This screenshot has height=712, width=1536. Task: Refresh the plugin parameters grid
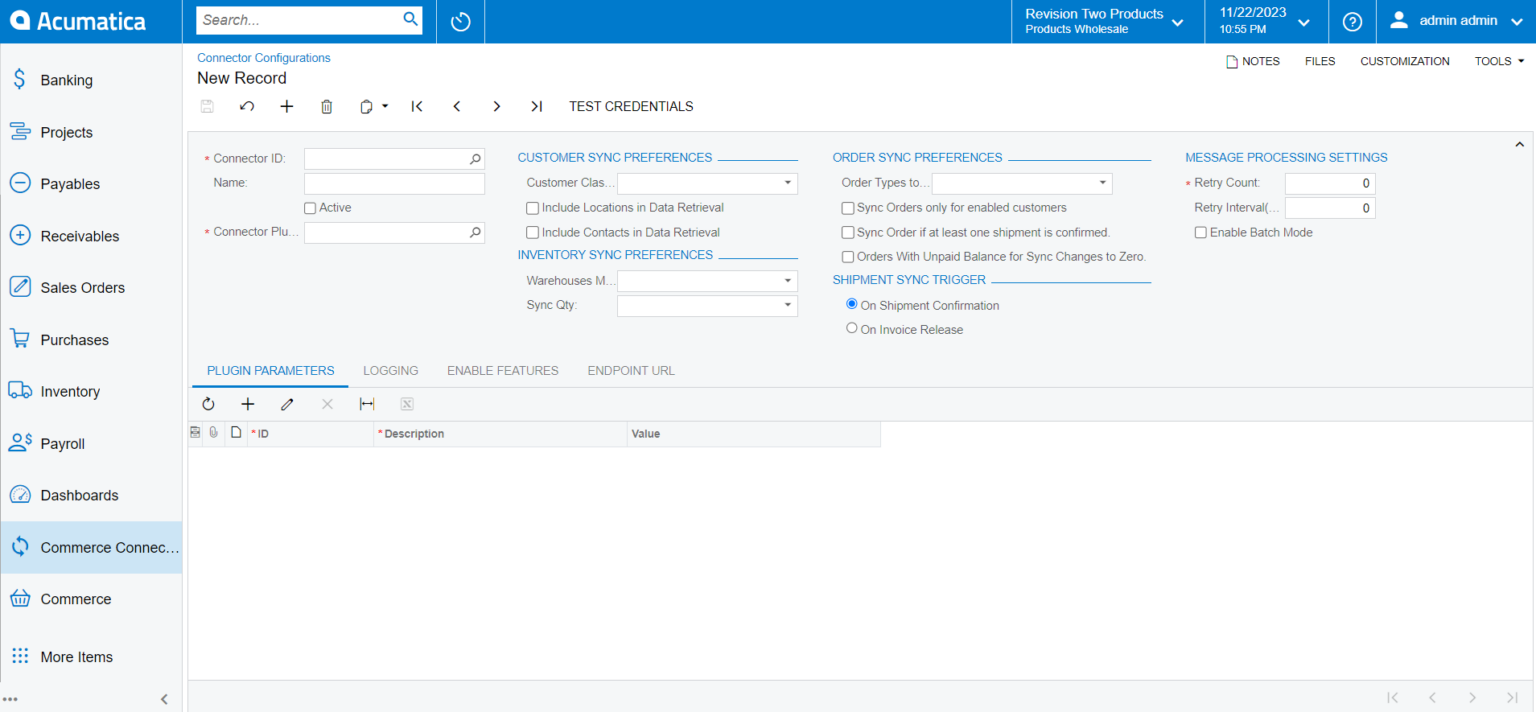tap(208, 404)
